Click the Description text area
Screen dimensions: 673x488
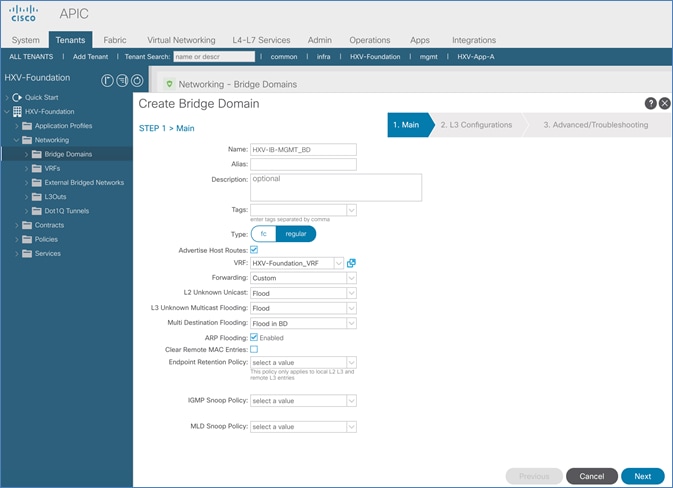tap(336, 187)
